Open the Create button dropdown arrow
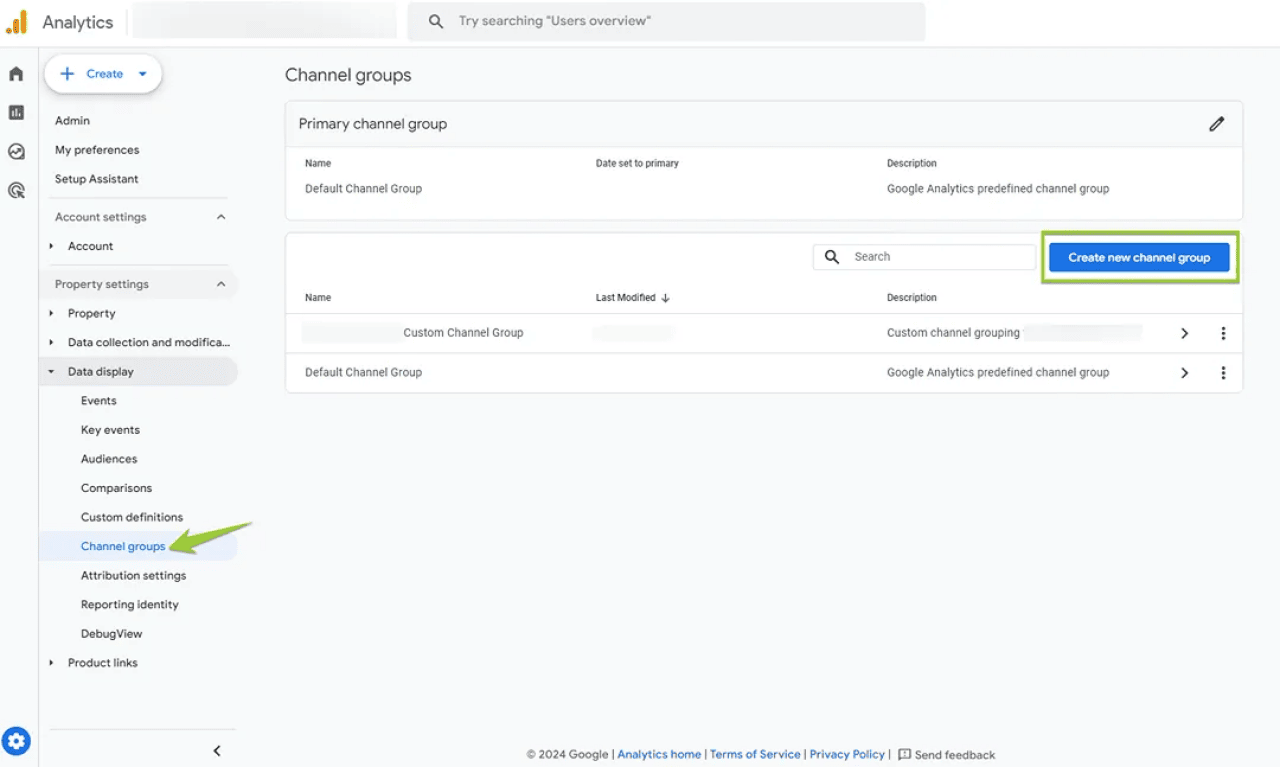Screen dimensions: 1280x767 140,73
